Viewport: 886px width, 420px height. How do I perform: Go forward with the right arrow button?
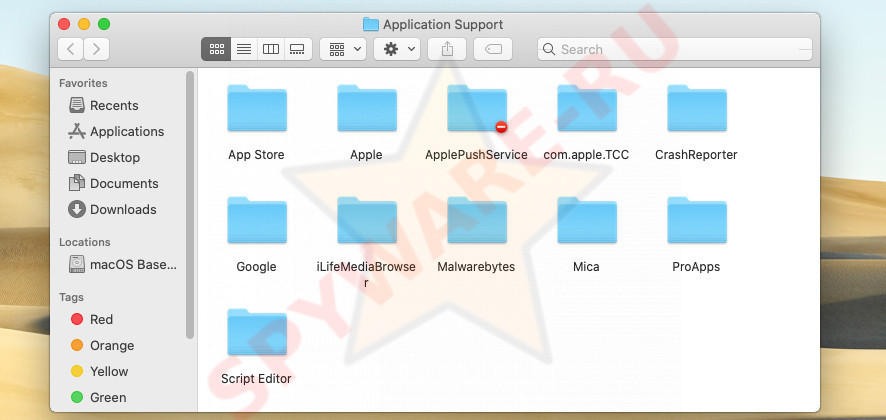[97, 49]
